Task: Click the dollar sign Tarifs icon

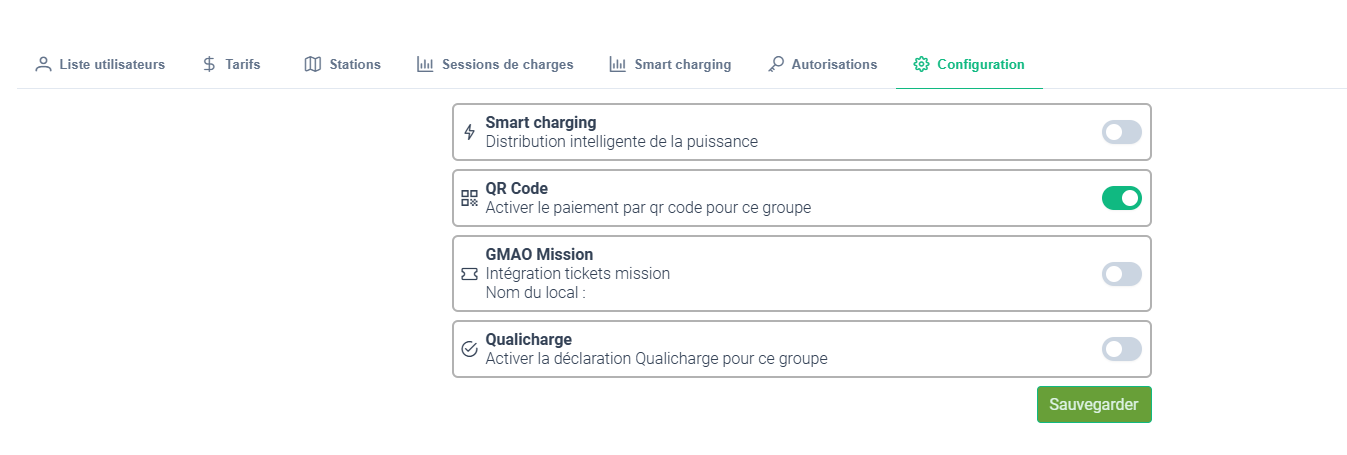Action: pos(209,64)
